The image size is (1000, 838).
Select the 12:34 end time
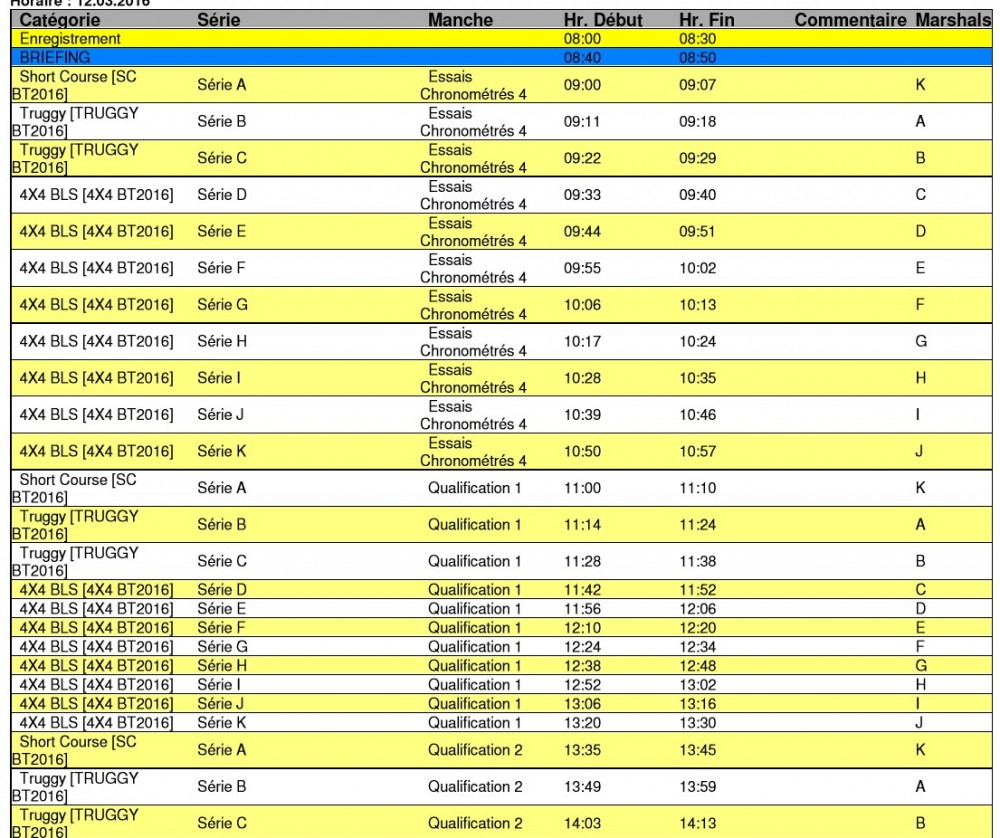pyautogui.click(x=698, y=647)
